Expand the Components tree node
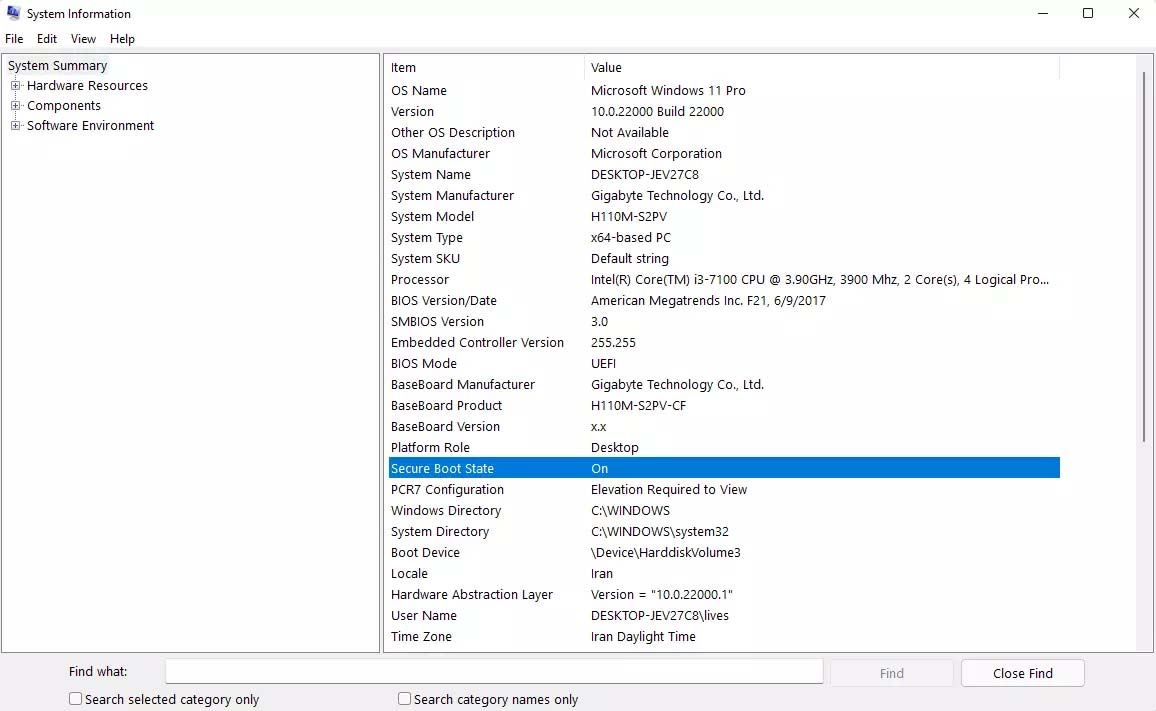 [16, 106]
